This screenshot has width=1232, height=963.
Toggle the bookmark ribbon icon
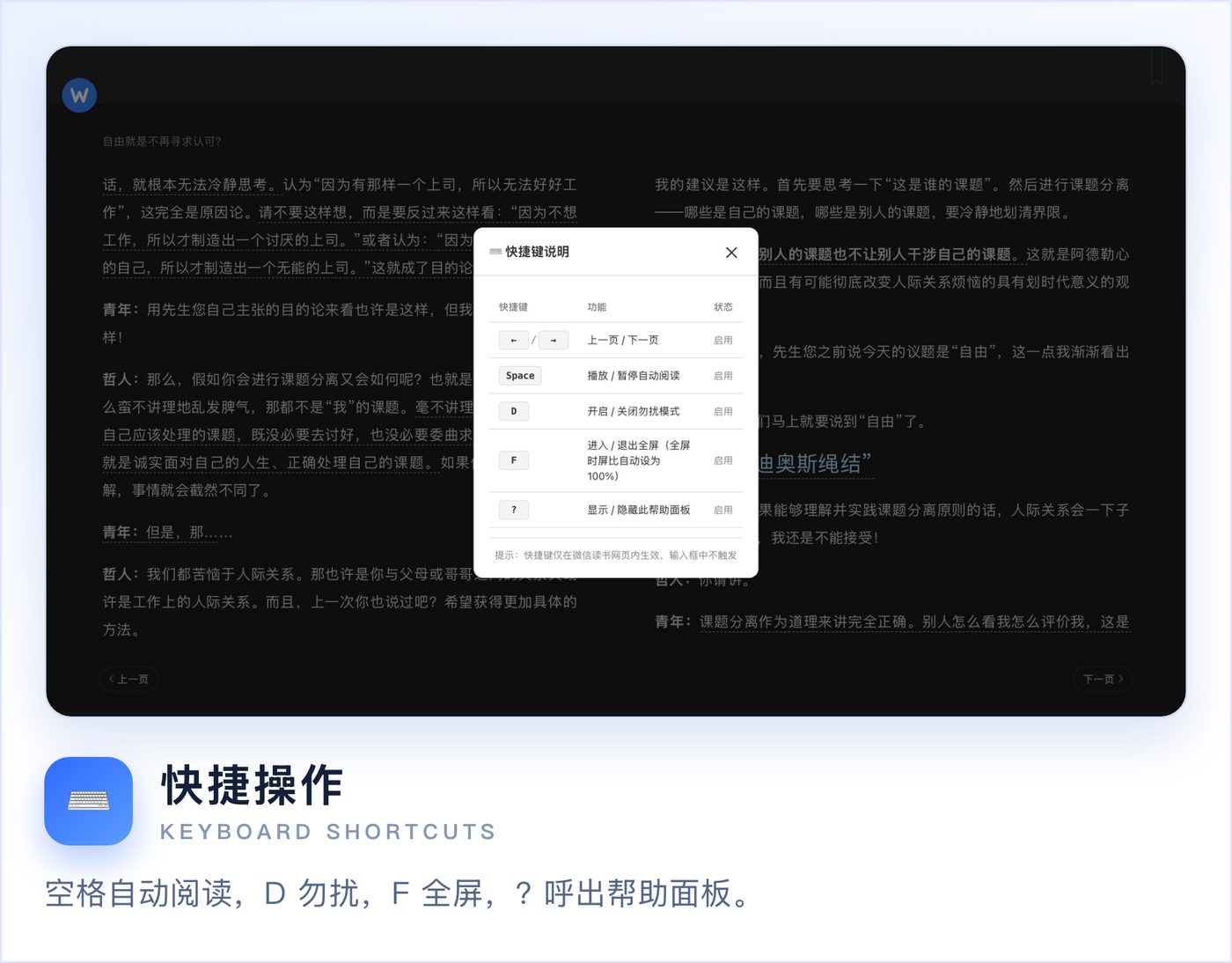[1156, 67]
